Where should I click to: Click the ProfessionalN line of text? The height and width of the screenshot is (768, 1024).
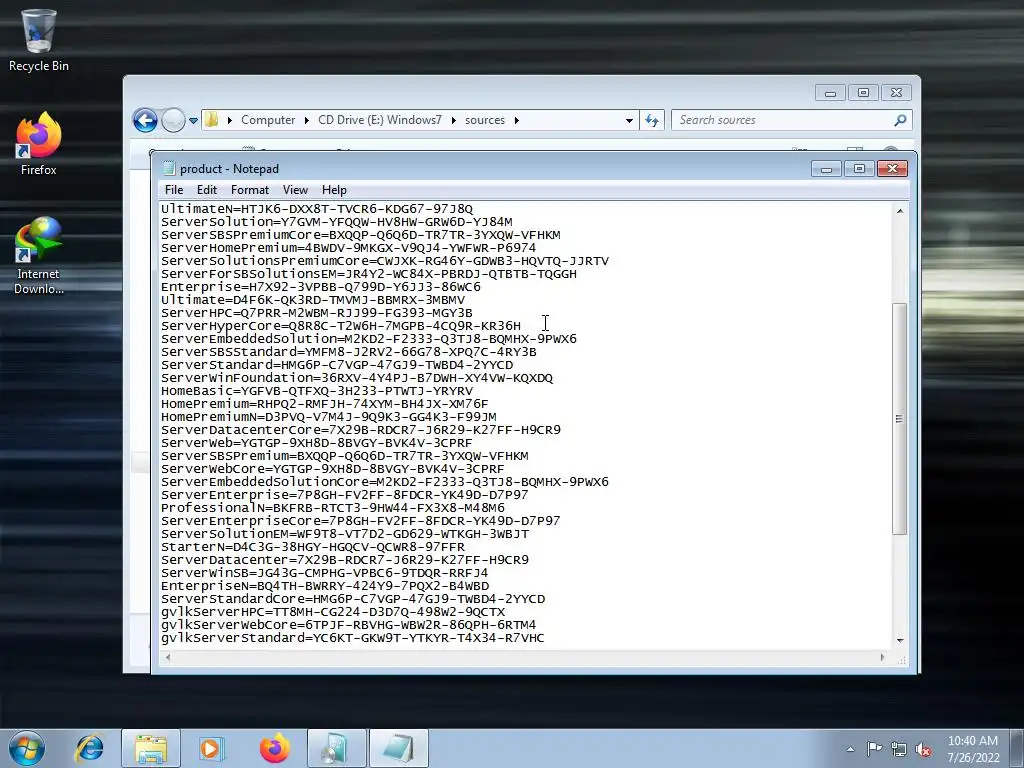[x=332, y=507]
